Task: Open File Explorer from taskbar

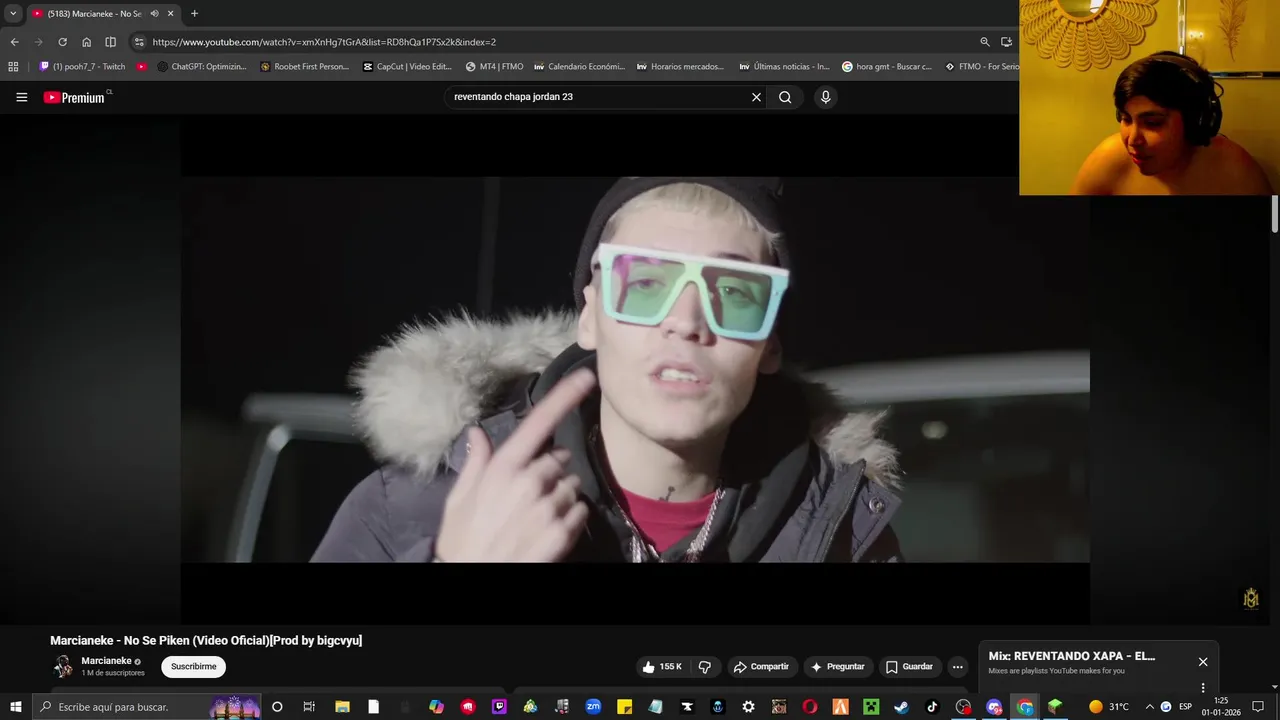Action: click(342, 707)
